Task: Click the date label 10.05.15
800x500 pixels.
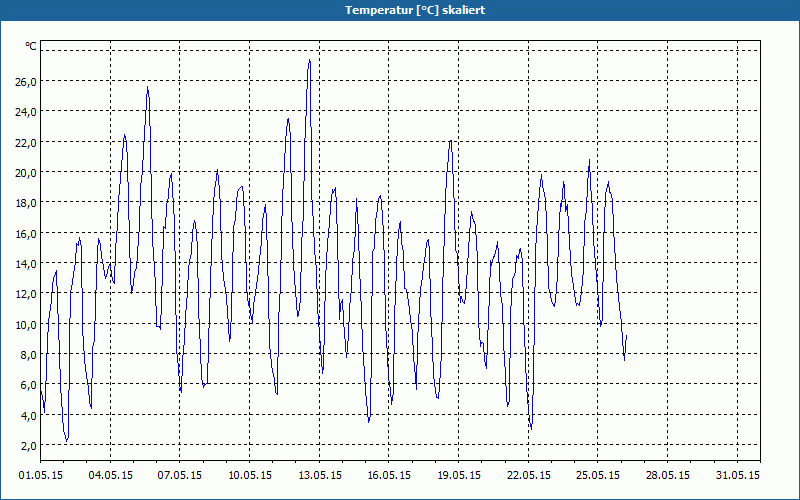Action: point(250,475)
